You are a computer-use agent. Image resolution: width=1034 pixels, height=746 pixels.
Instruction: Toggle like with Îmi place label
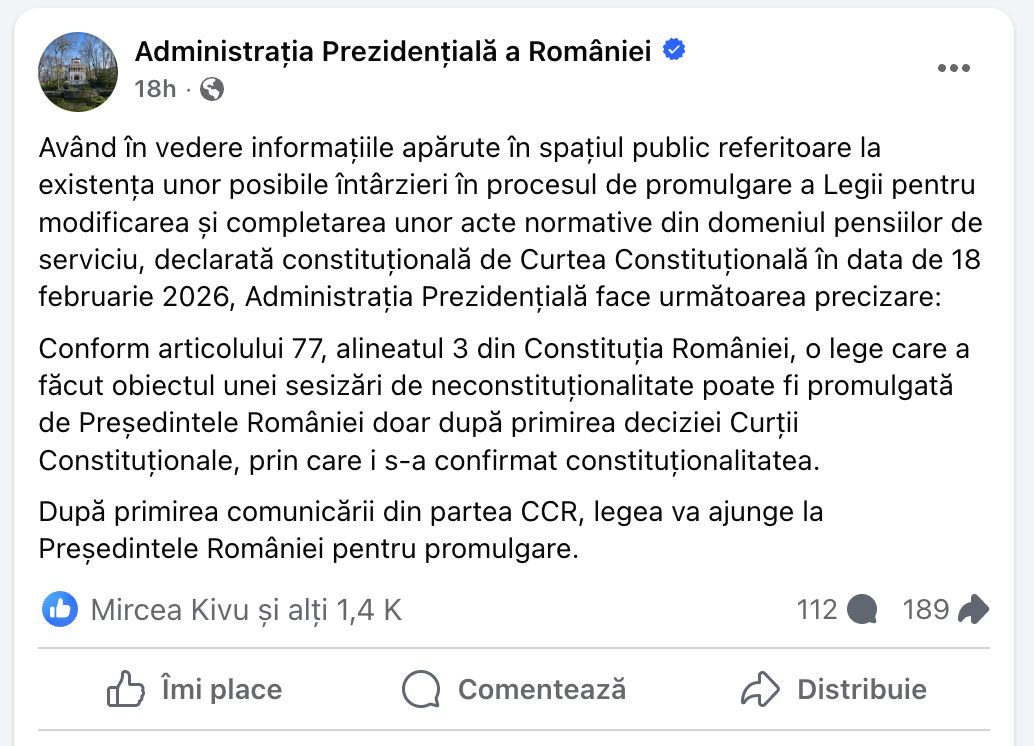coord(221,689)
